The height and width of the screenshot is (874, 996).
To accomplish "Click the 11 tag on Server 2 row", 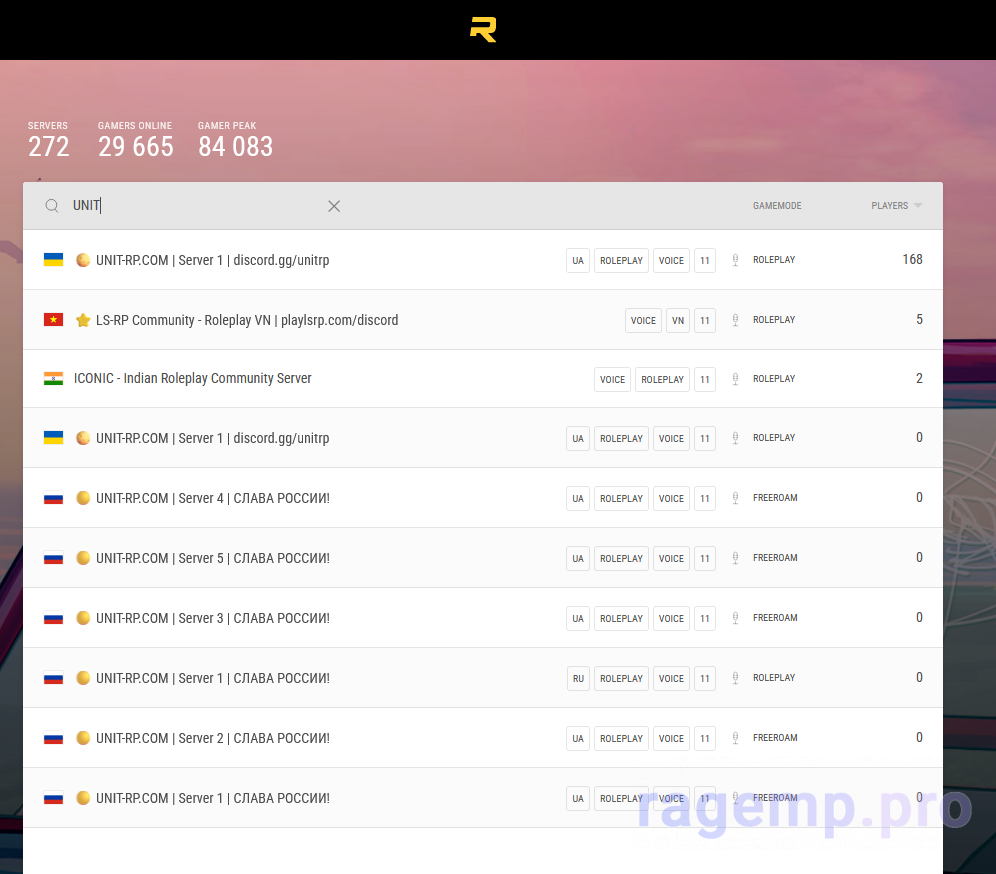I will (705, 739).
